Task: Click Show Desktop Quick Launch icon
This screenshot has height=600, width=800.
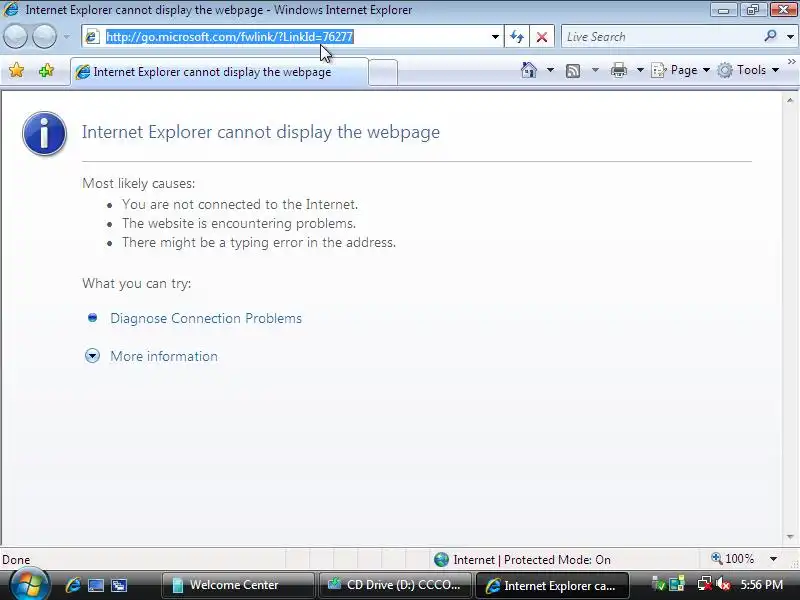Action: [96, 585]
